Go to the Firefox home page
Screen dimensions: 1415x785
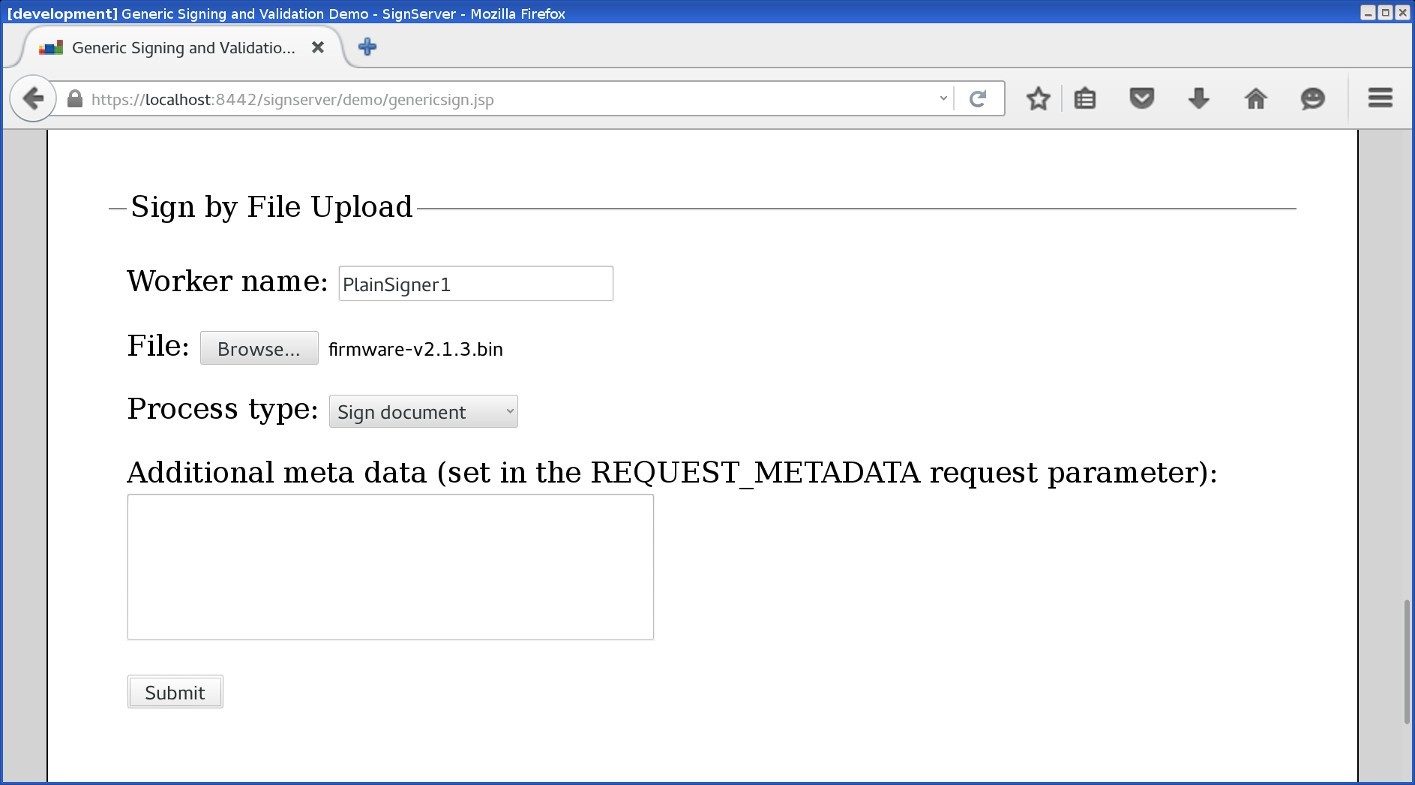point(1255,98)
